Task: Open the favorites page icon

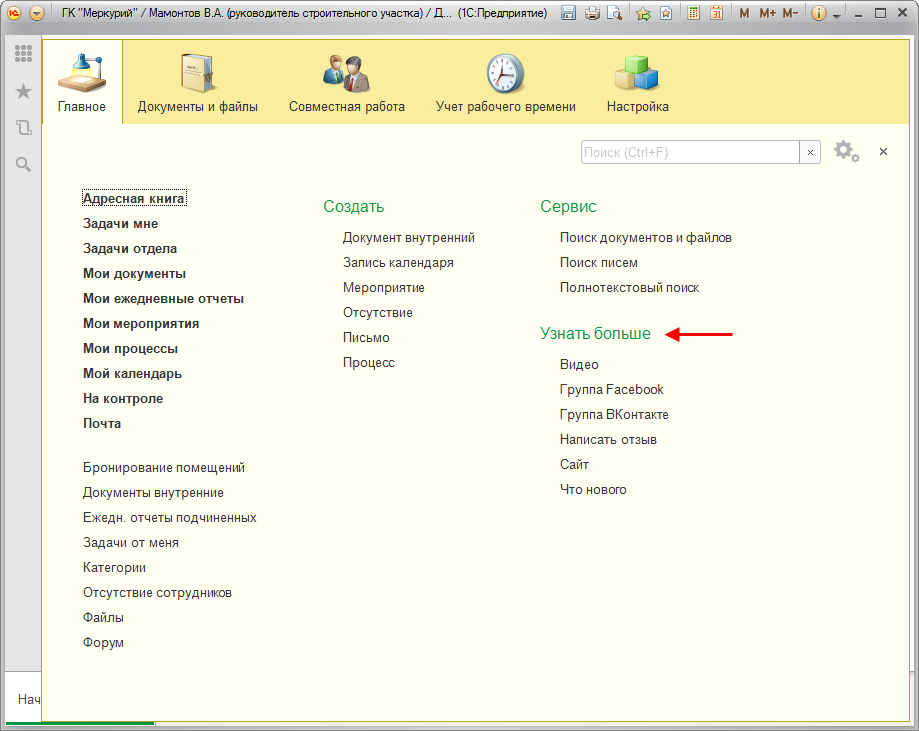Action: (x=666, y=13)
